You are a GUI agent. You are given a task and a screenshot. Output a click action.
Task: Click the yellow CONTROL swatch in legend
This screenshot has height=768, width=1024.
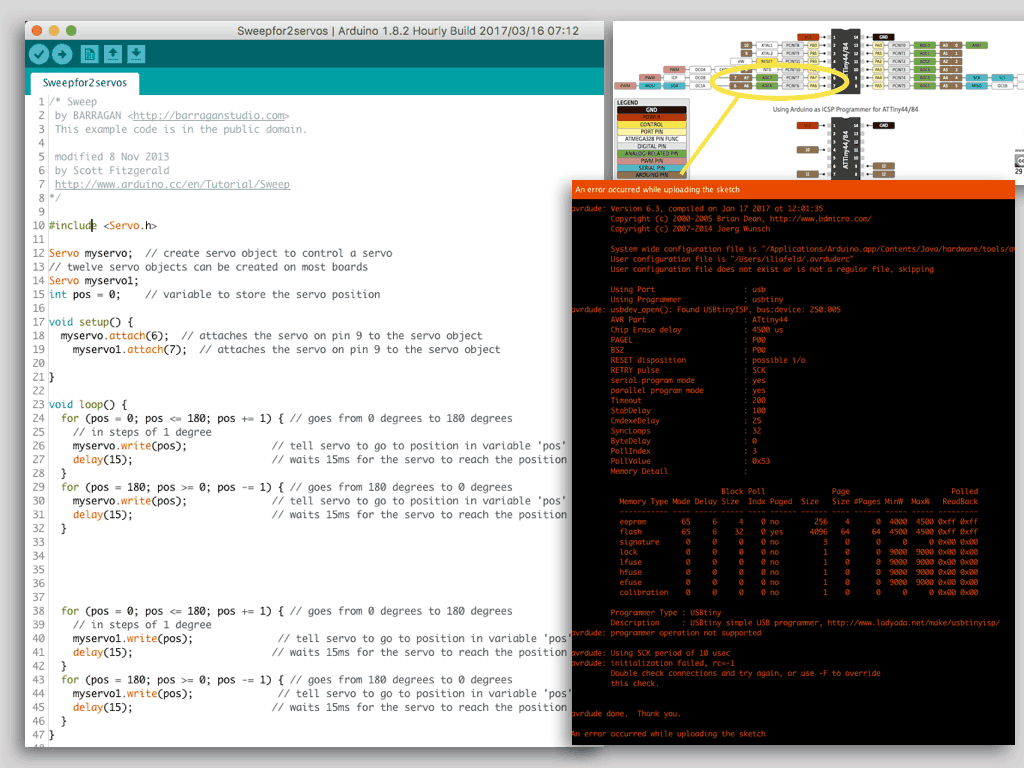coord(652,124)
